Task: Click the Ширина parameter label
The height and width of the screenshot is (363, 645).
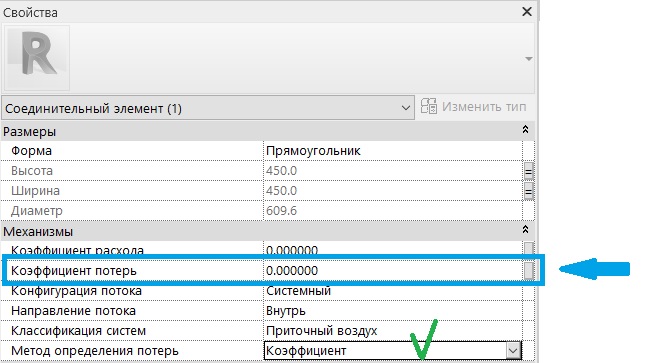Action: pos(35,191)
